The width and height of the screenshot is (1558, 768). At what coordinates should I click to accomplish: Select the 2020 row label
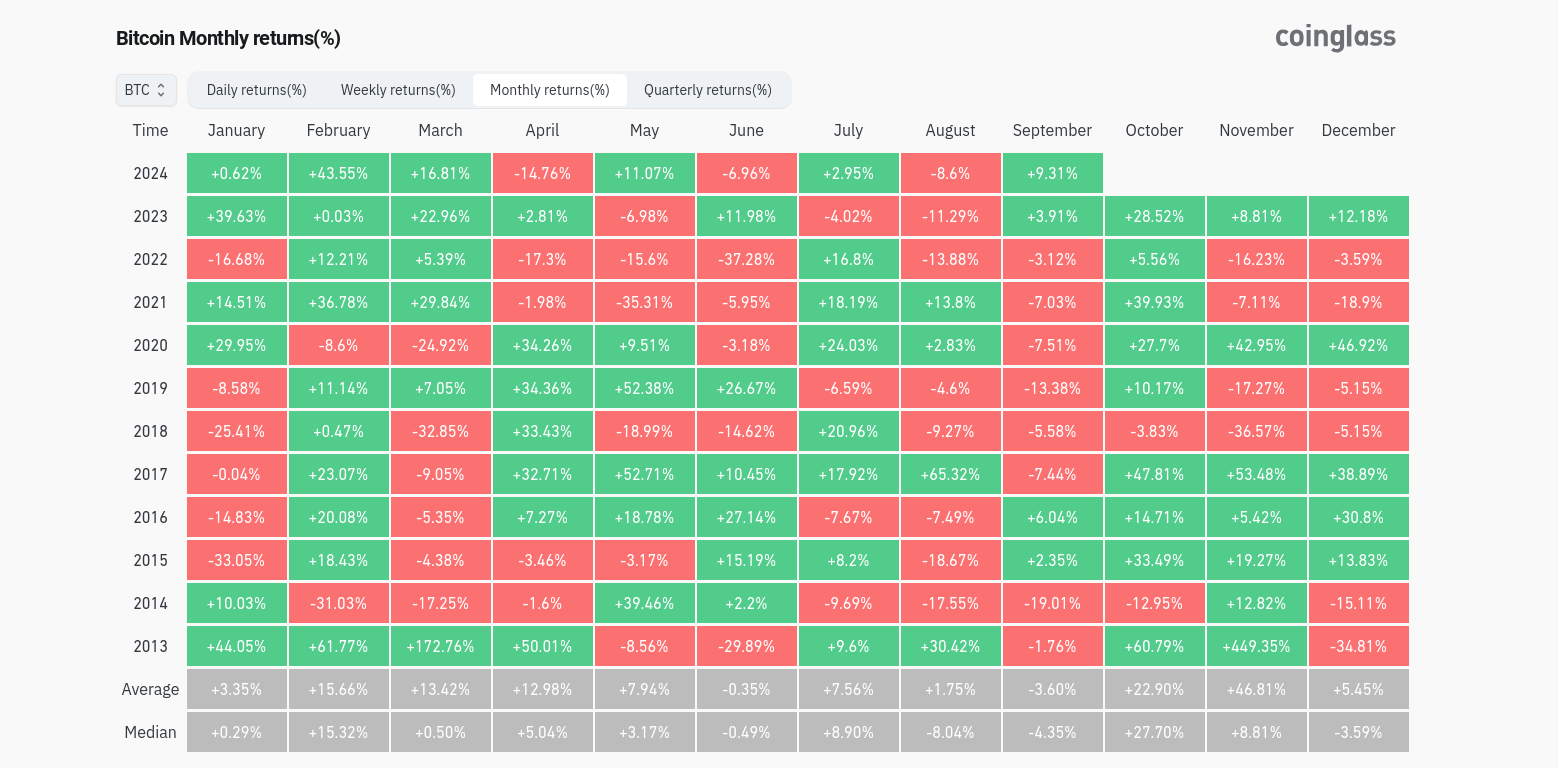pos(151,346)
